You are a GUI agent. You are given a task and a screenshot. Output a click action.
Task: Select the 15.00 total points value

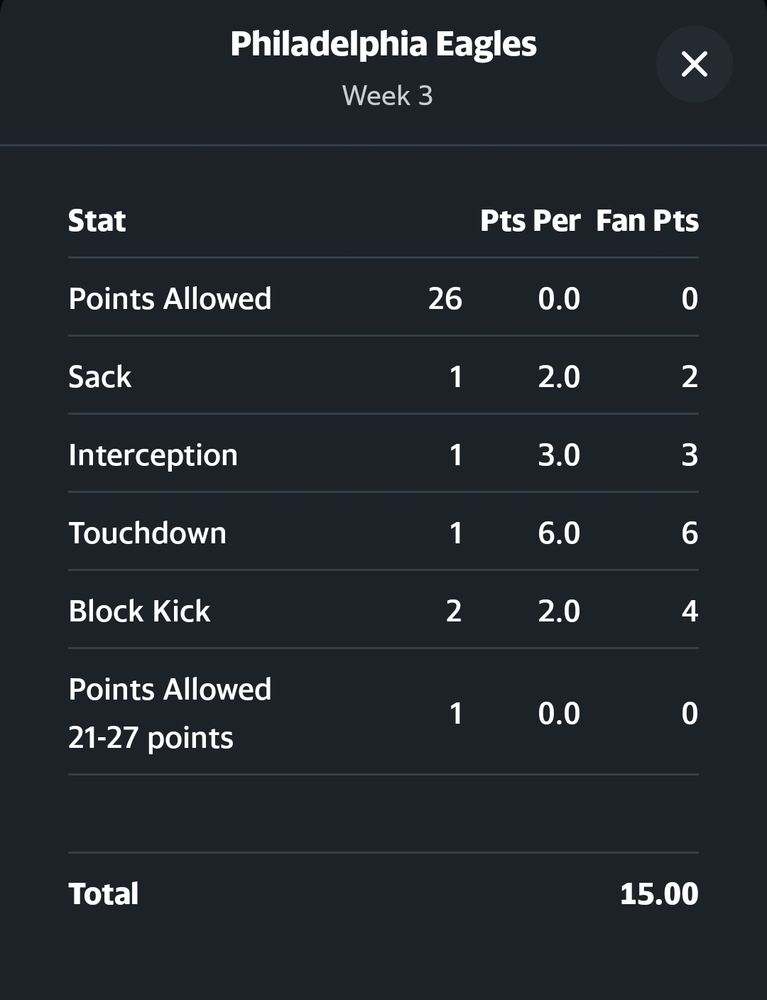660,893
